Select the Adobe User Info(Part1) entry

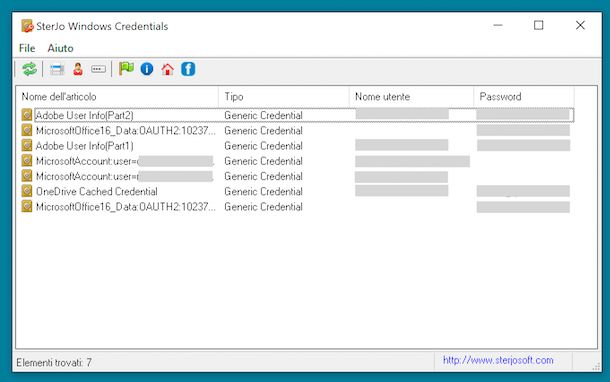pos(84,146)
